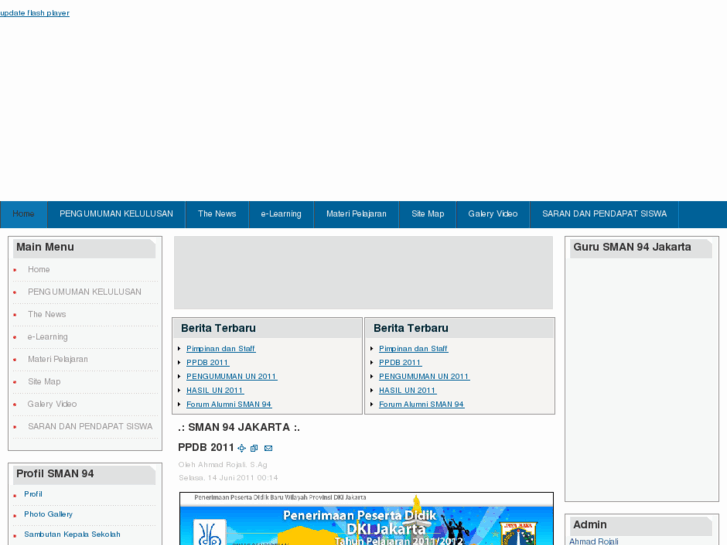
Task: Open PPDB 2011 in left Berita Terbaru panel
Action: (x=207, y=363)
